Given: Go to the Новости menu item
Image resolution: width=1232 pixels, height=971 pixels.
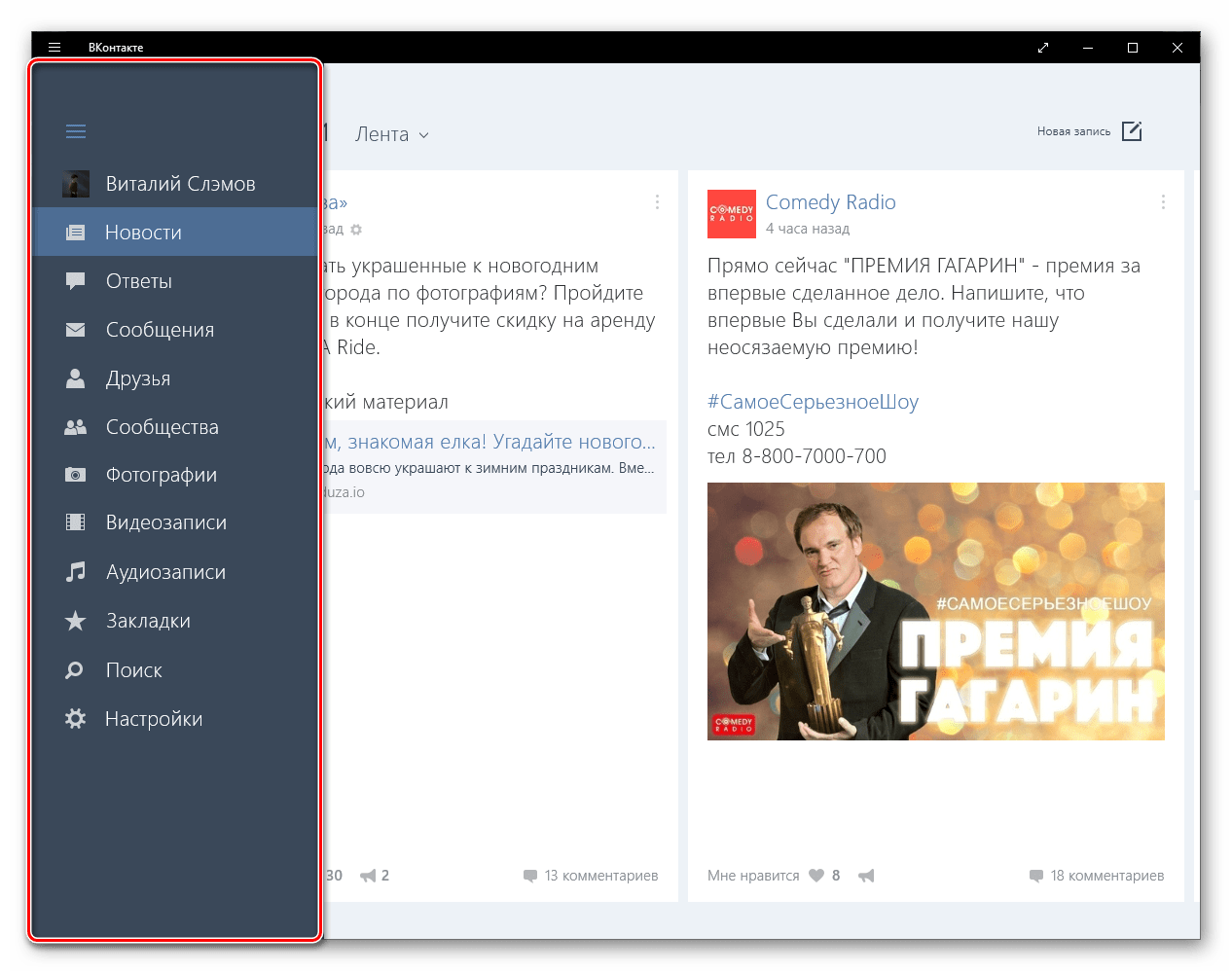Looking at the screenshot, I should (175, 232).
